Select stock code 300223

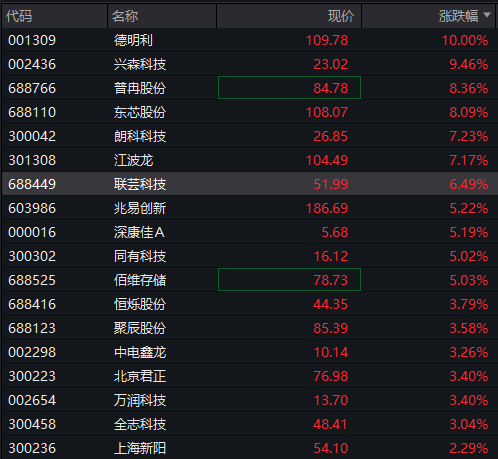coord(32,376)
